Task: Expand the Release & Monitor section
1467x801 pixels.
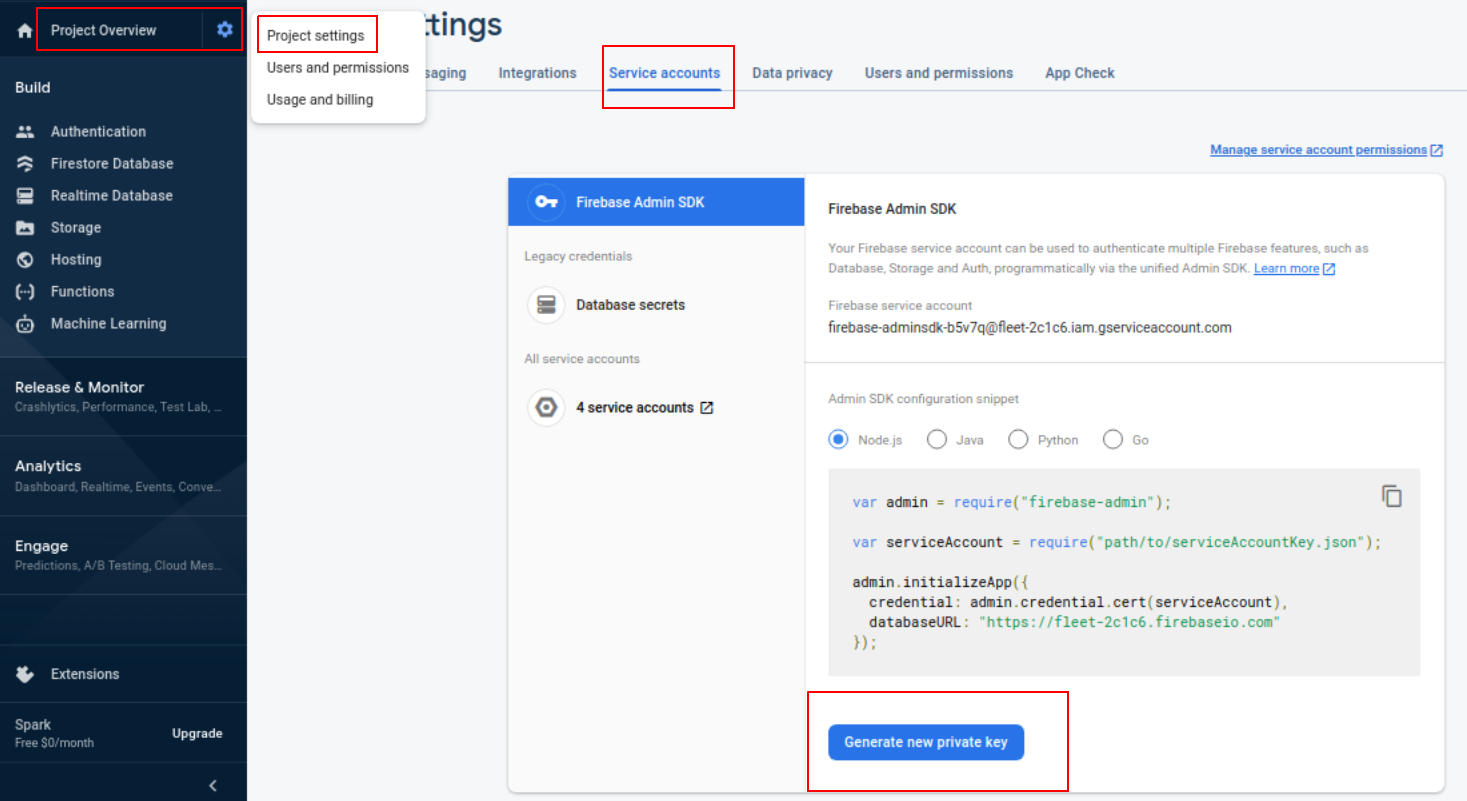Action: pyautogui.click(x=123, y=396)
